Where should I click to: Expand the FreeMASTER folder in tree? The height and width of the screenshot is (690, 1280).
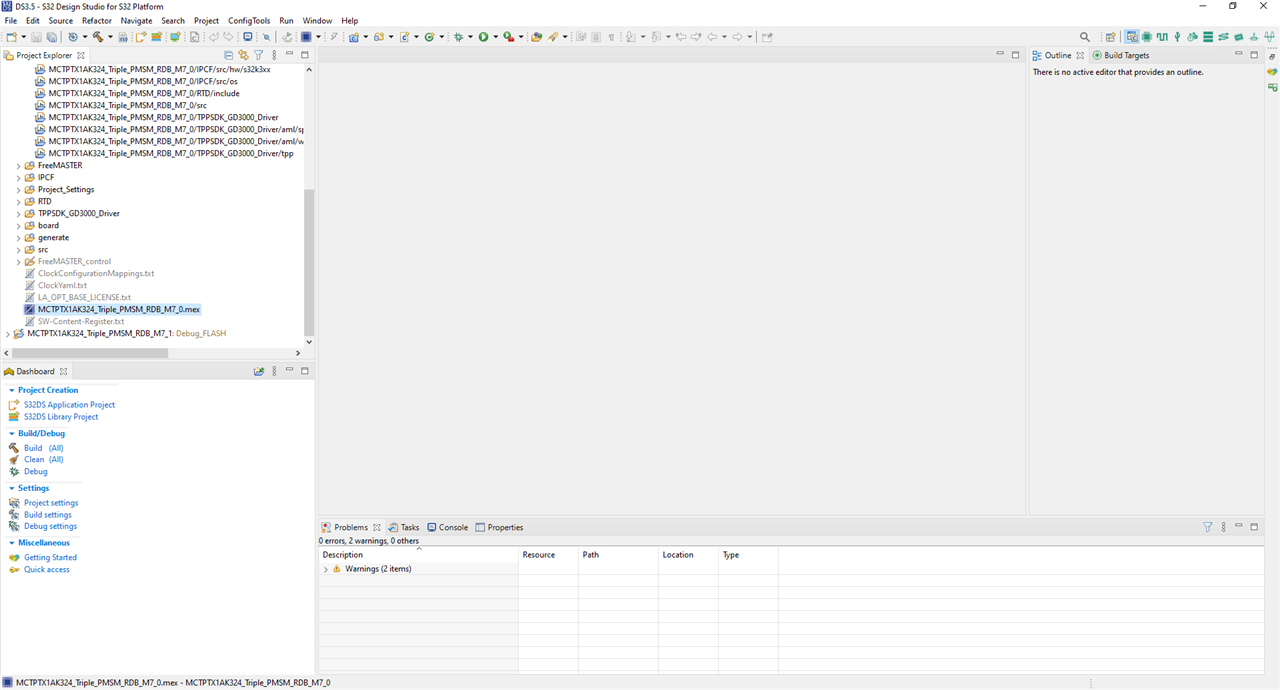[18, 166]
